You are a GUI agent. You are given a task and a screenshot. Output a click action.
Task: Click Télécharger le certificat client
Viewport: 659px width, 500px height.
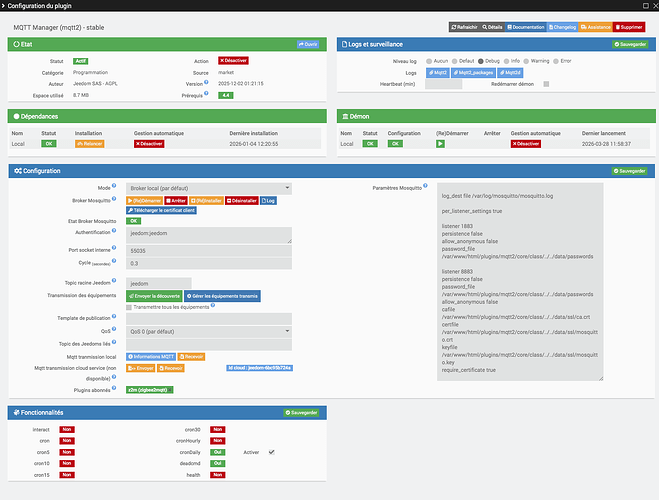click(161, 211)
